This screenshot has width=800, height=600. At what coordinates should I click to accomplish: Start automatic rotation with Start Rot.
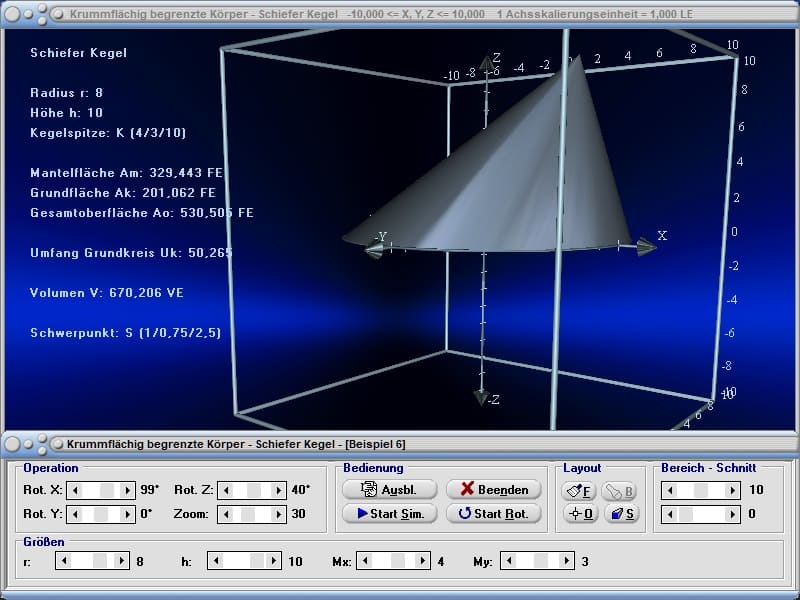(493, 513)
